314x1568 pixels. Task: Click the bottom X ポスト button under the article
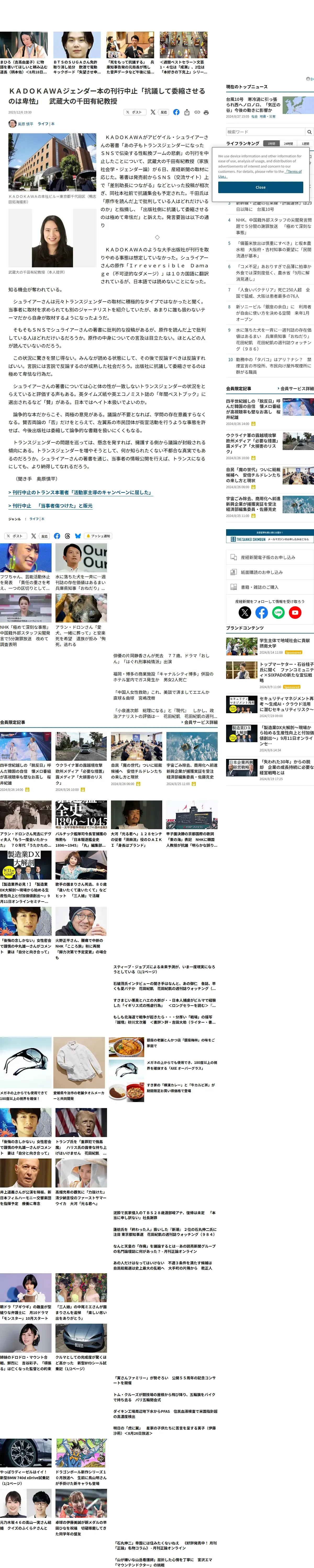pyautogui.click(x=16, y=536)
